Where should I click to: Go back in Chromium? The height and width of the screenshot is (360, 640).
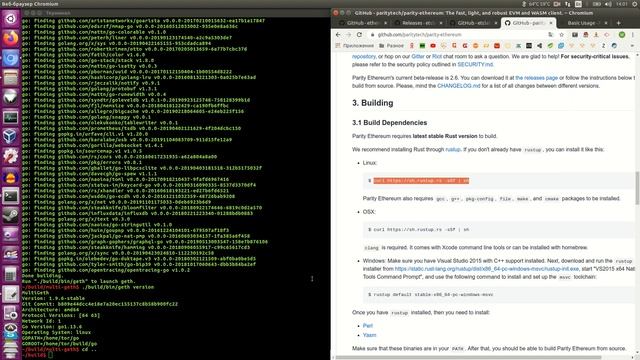coord(338,35)
